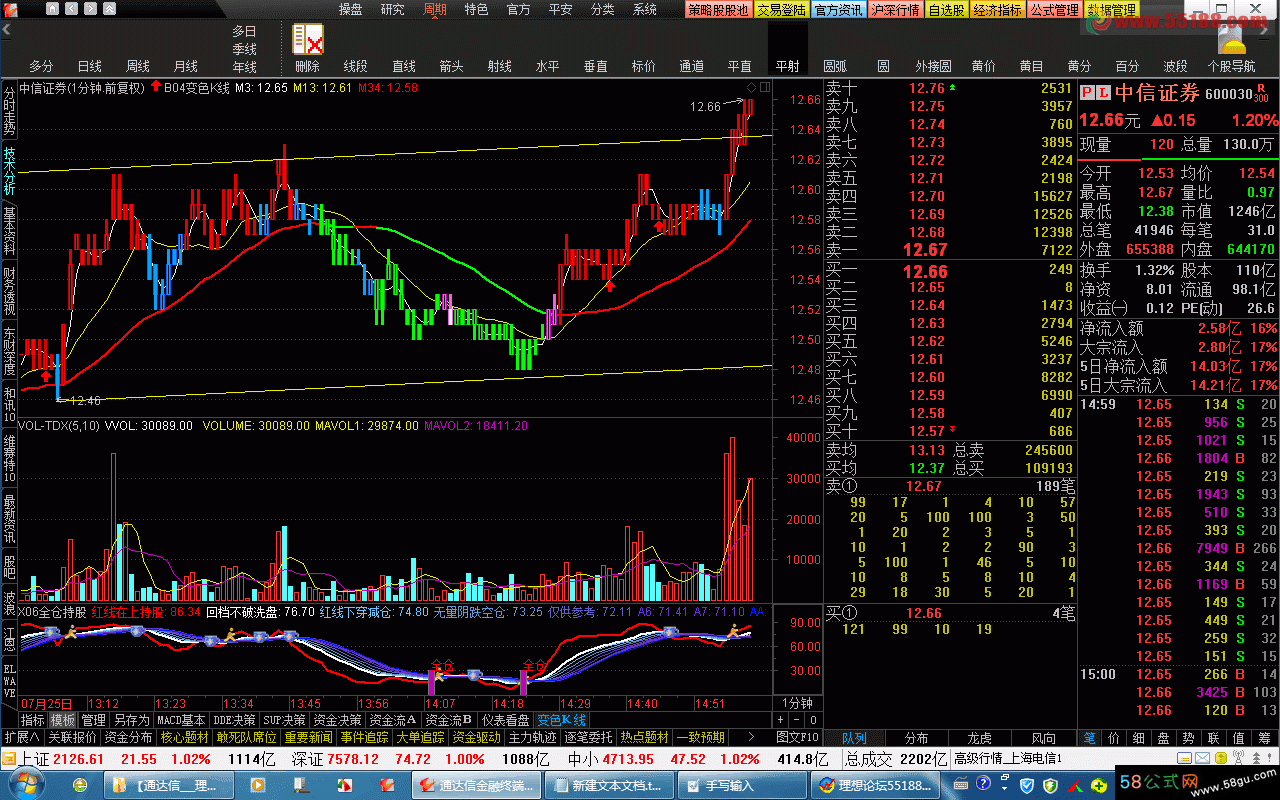The height and width of the screenshot is (800, 1280).
Task: Open the stock navigator figure icon
Action: [1232, 37]
